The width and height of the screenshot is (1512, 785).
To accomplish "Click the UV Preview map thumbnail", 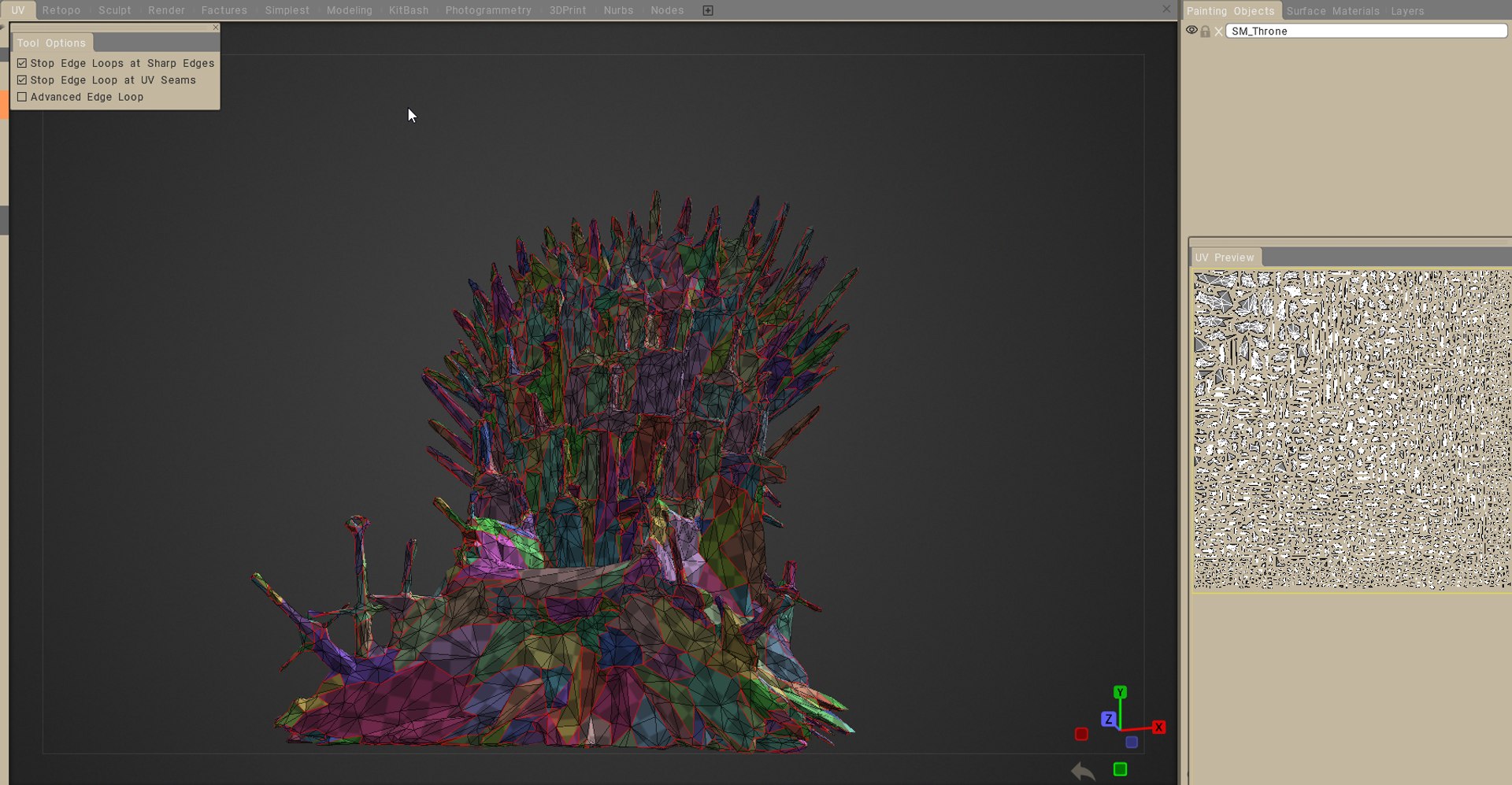I will [1351, 430].
